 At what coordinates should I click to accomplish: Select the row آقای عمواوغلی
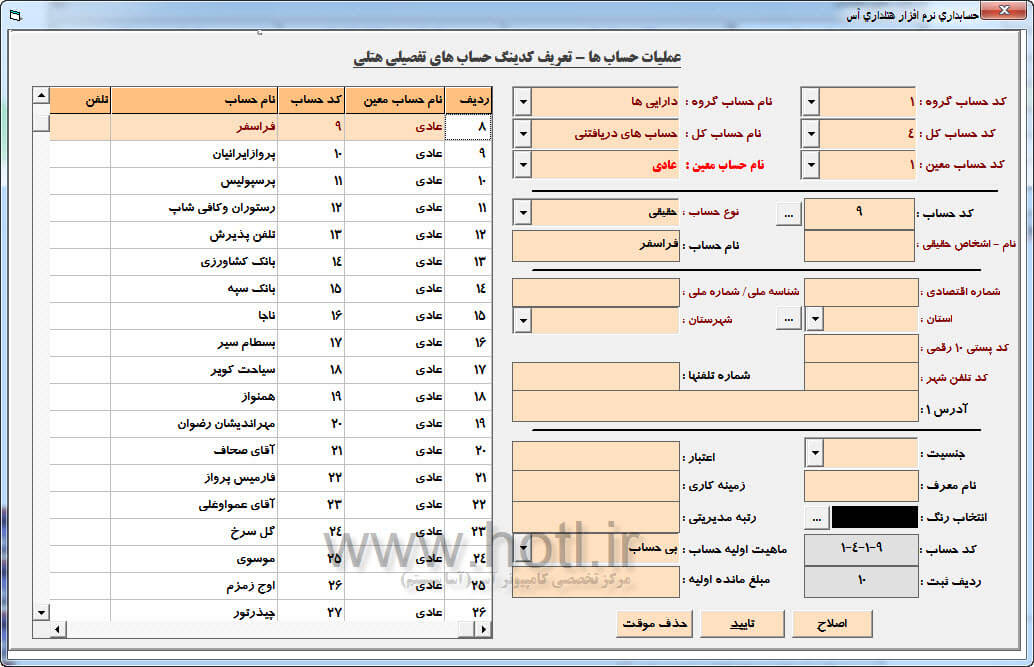pyautogui.click(x=270, y=505)
